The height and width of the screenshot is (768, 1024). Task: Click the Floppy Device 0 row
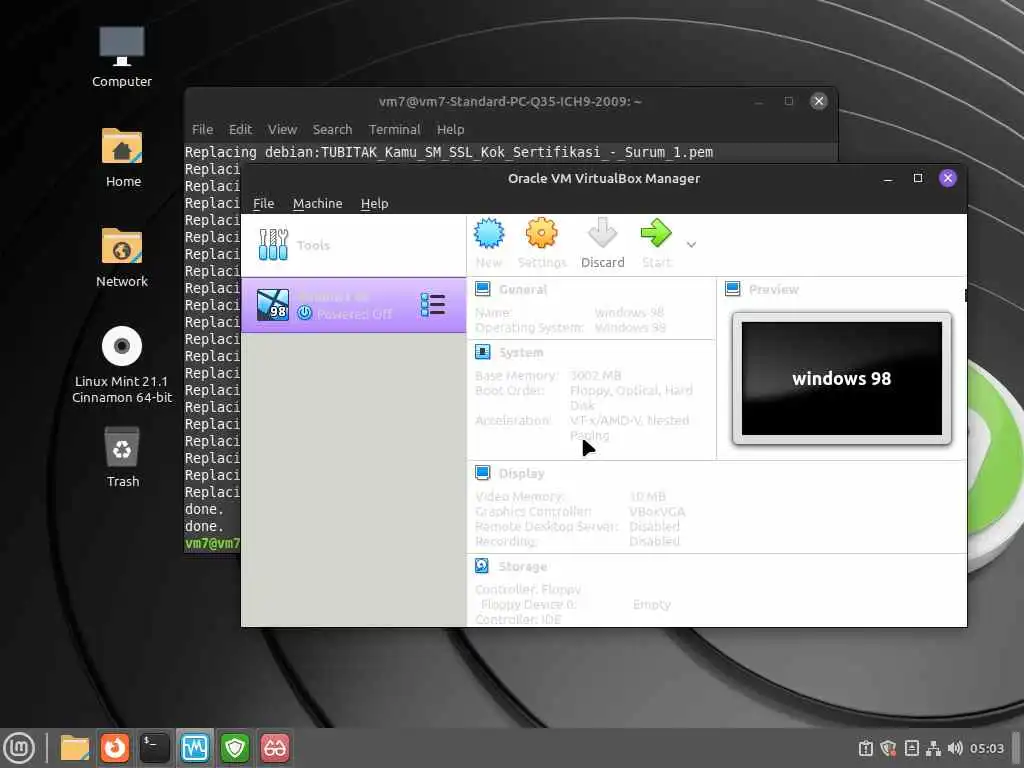576,605
